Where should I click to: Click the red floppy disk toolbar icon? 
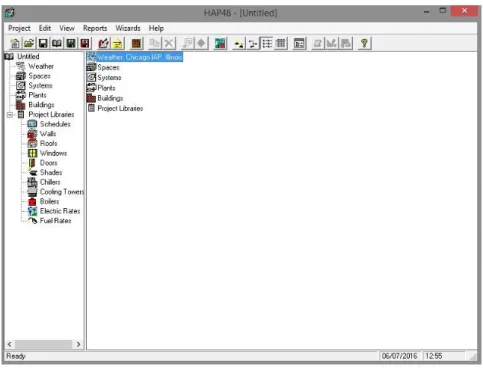pos(85,43)
